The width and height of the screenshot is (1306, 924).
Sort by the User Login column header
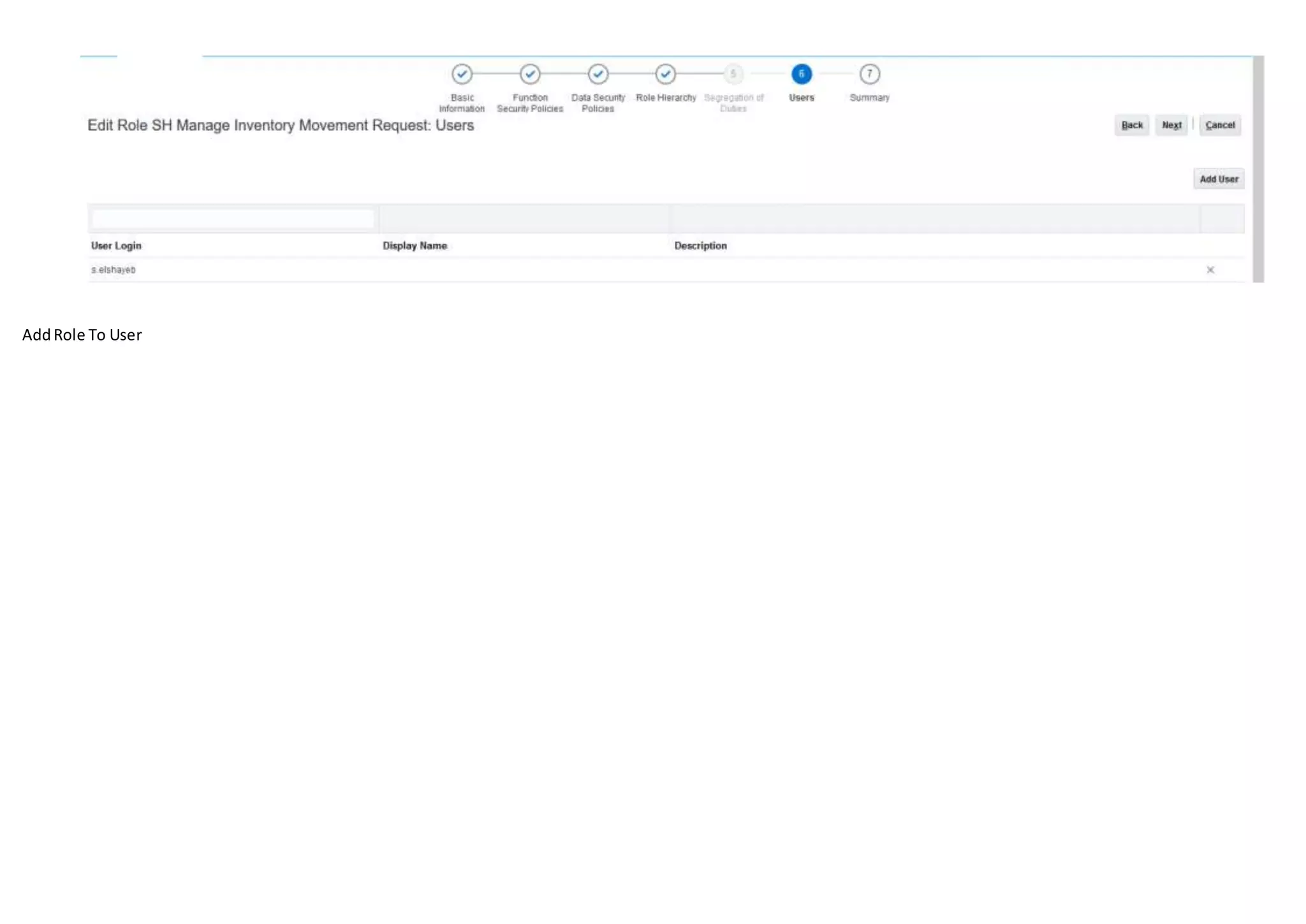tap(116, 246)
